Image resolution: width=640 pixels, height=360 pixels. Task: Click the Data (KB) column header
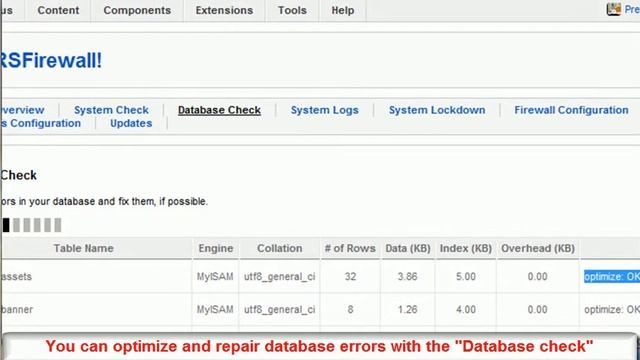408,248
